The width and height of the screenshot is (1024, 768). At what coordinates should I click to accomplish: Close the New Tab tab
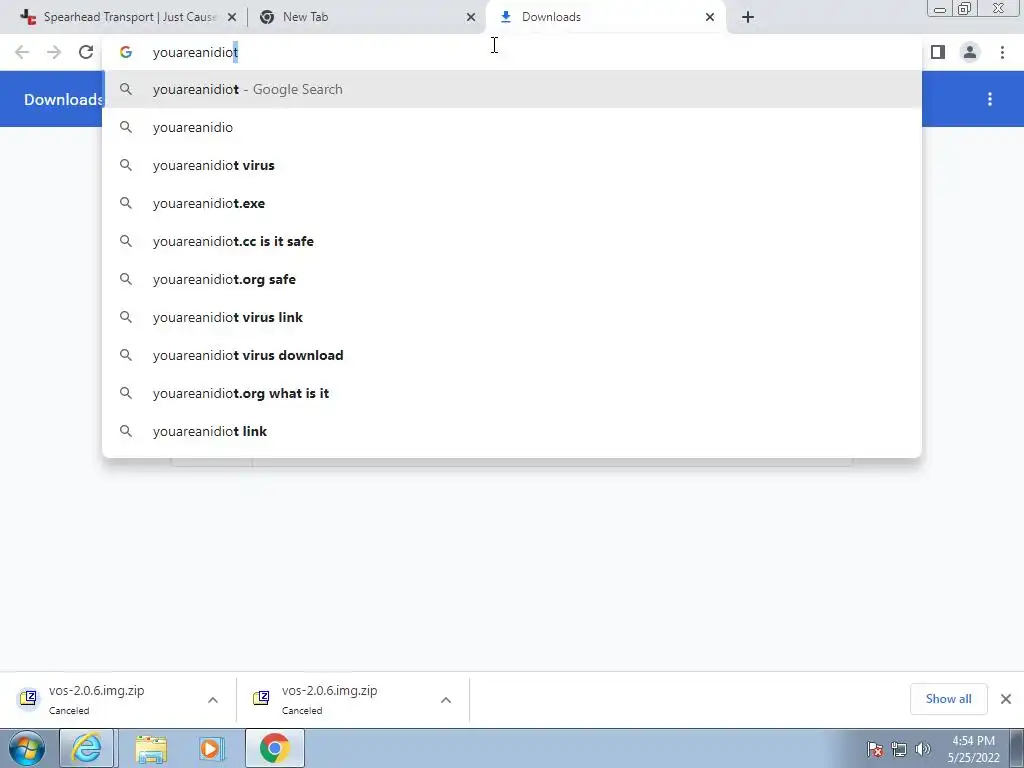[471, 17]
